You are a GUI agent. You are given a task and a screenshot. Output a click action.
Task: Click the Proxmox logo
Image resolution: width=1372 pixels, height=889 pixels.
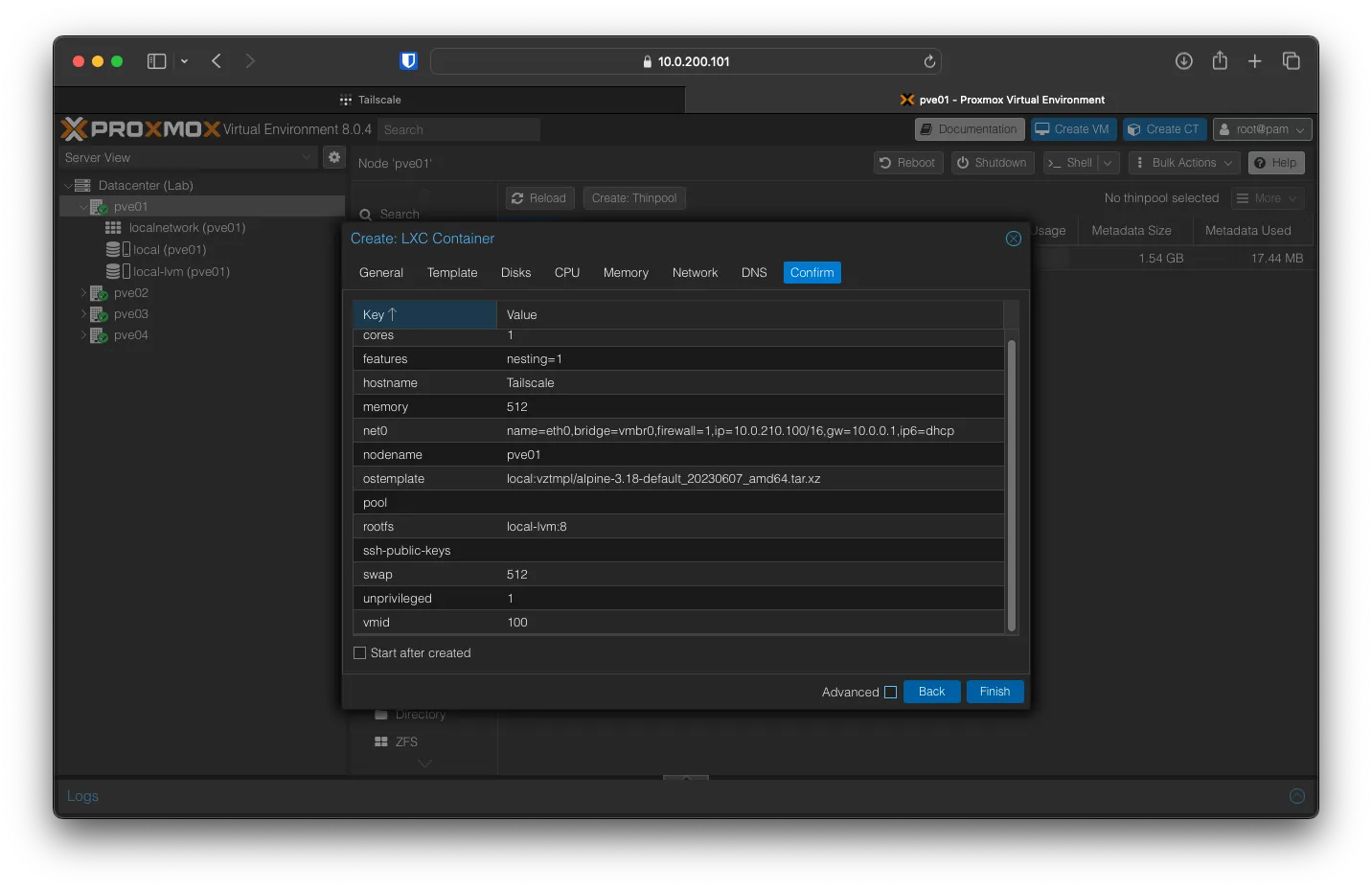(141, 129)
